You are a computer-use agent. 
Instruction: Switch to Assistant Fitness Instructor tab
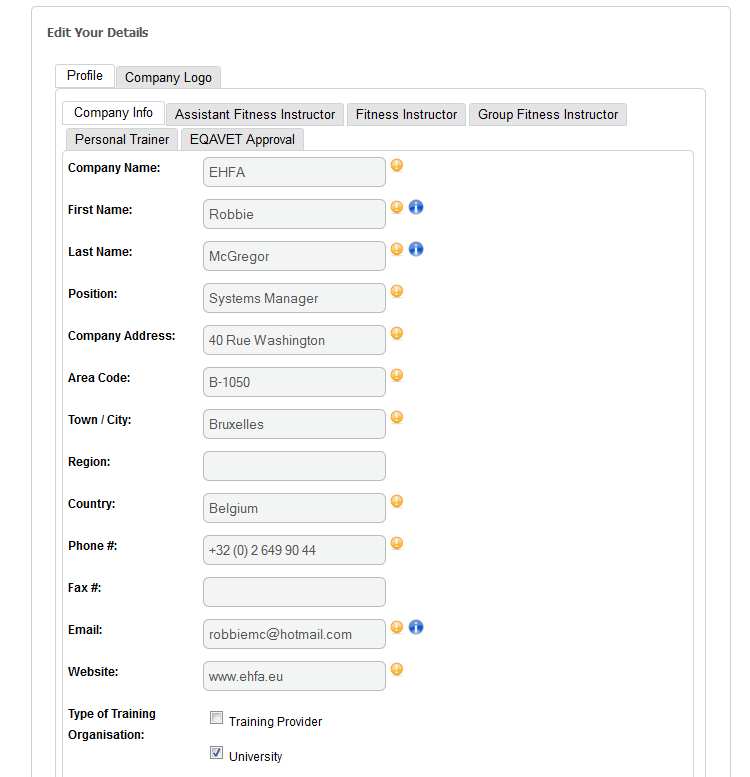255,114
